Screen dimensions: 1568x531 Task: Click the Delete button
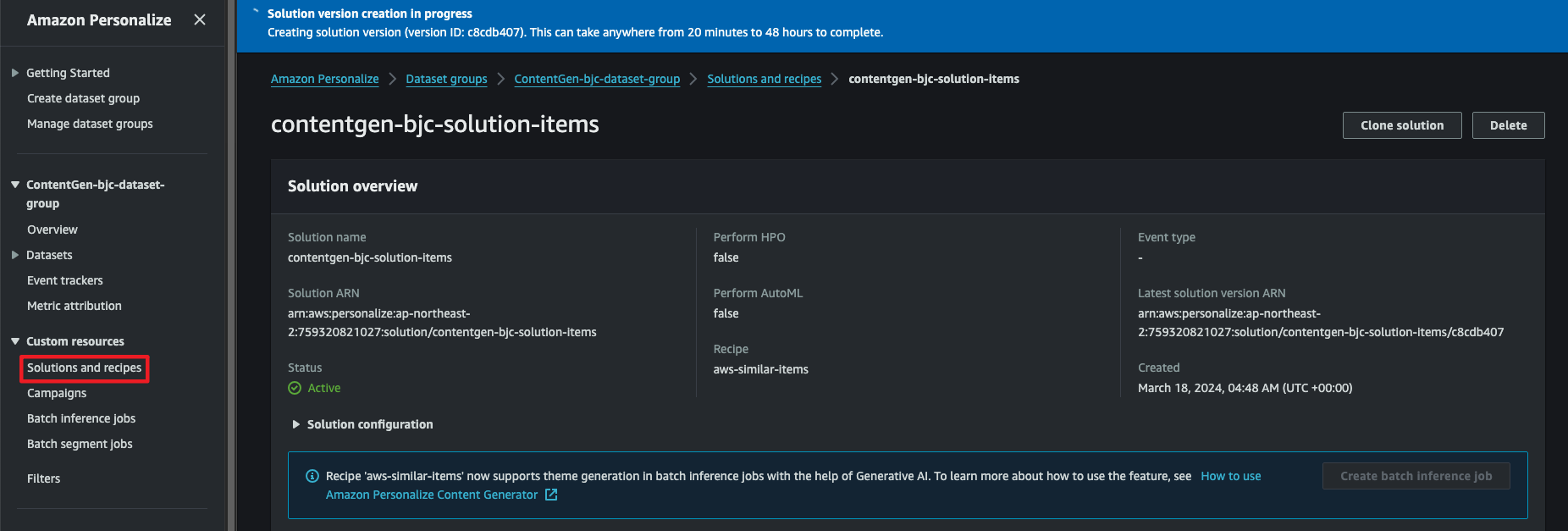pos(1509,125)
